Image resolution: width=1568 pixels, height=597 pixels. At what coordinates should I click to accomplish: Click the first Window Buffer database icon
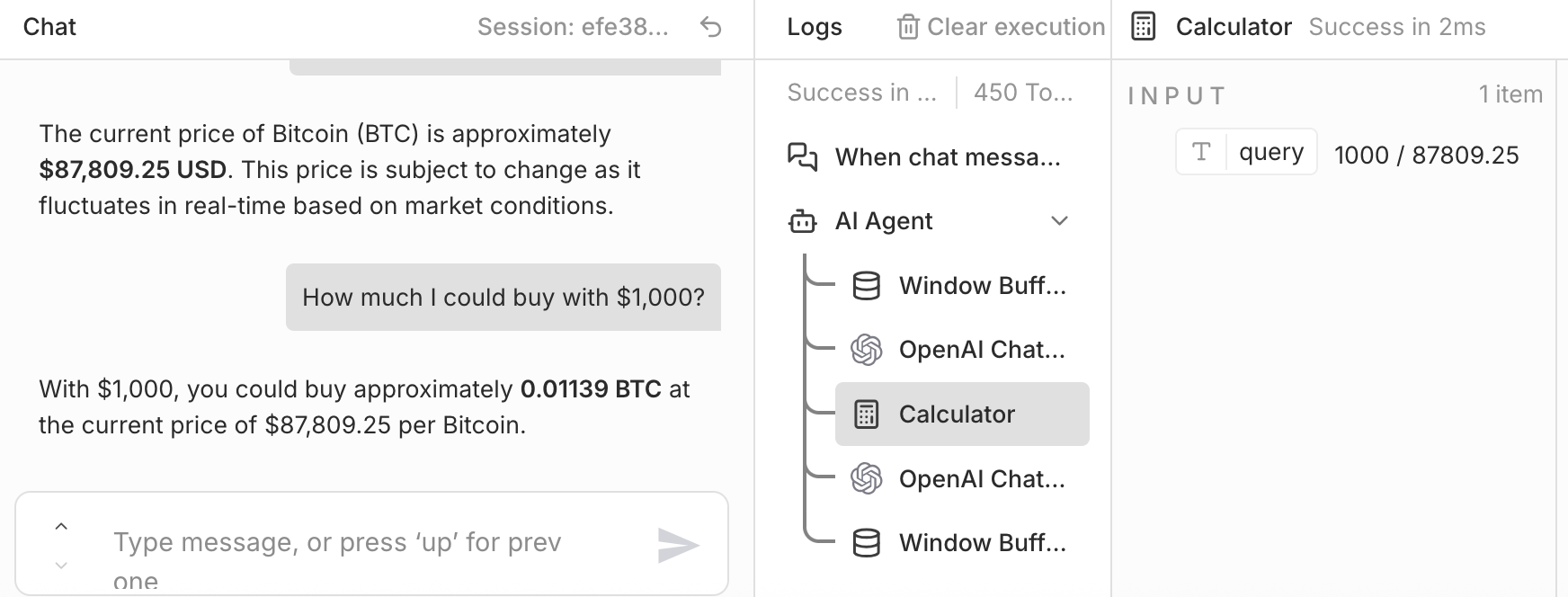pyautogui.click(x=866, y=286)
